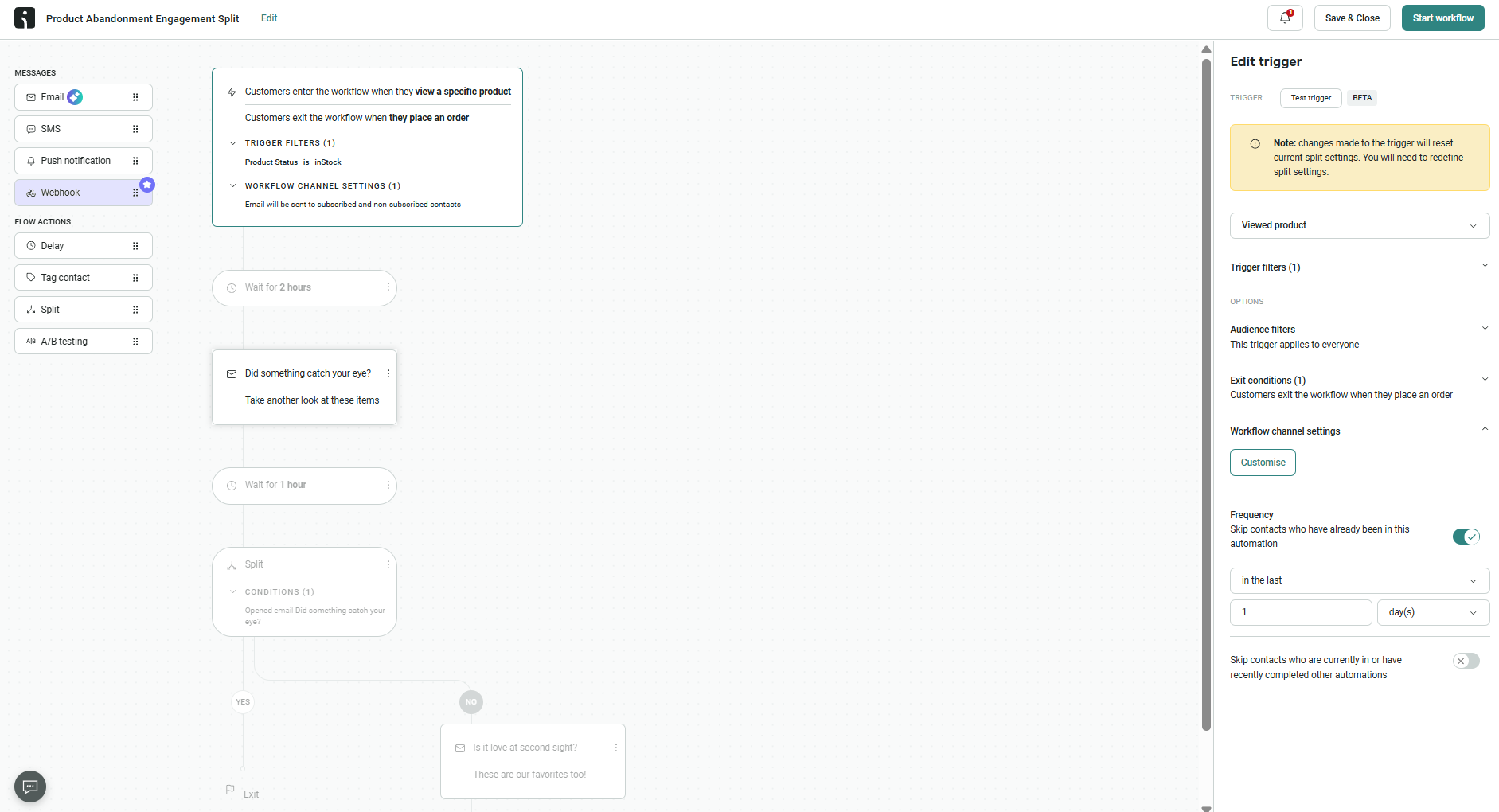This screenshot has width=1499, height=812.
Task: Click the Webhook icon in messages list
Action: click(31, 193)
